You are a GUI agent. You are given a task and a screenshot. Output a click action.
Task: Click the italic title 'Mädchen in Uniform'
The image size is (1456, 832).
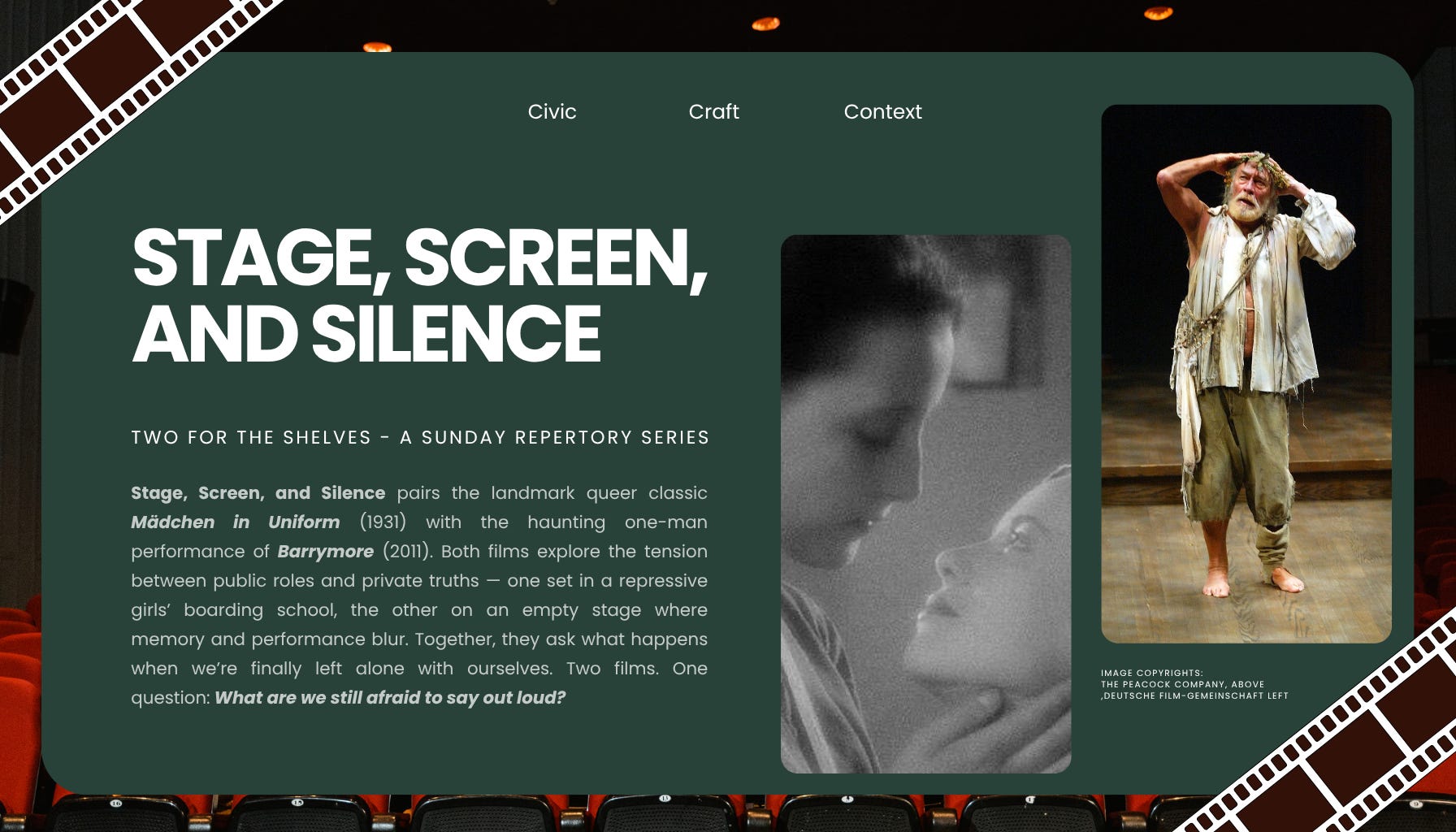coord(236,522)
